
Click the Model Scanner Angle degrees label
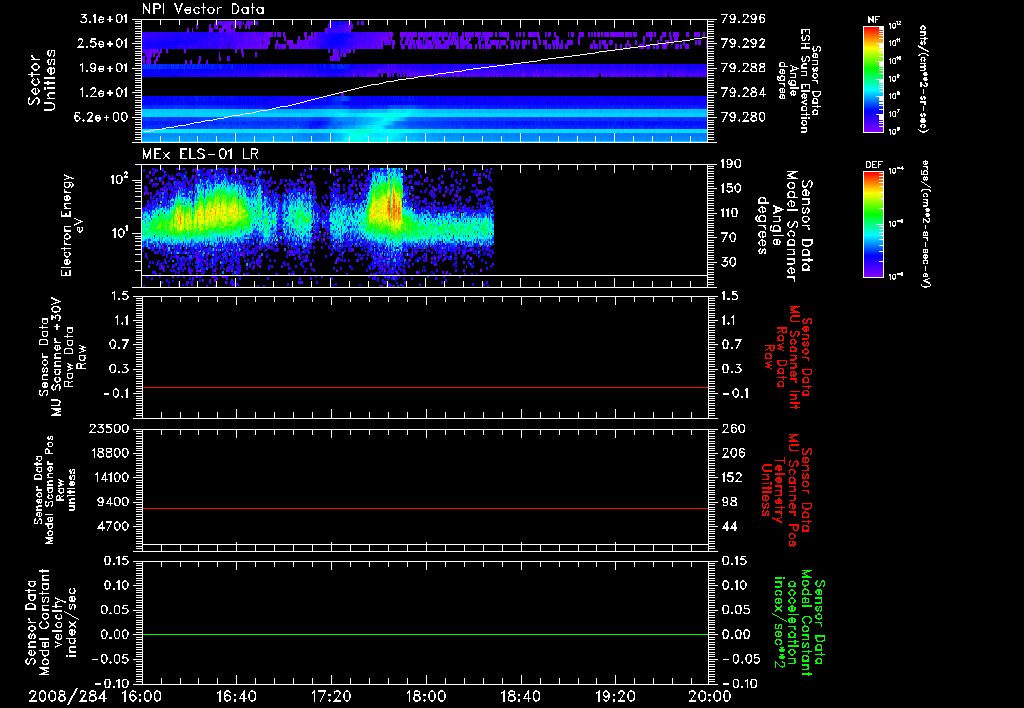[784, 226]
